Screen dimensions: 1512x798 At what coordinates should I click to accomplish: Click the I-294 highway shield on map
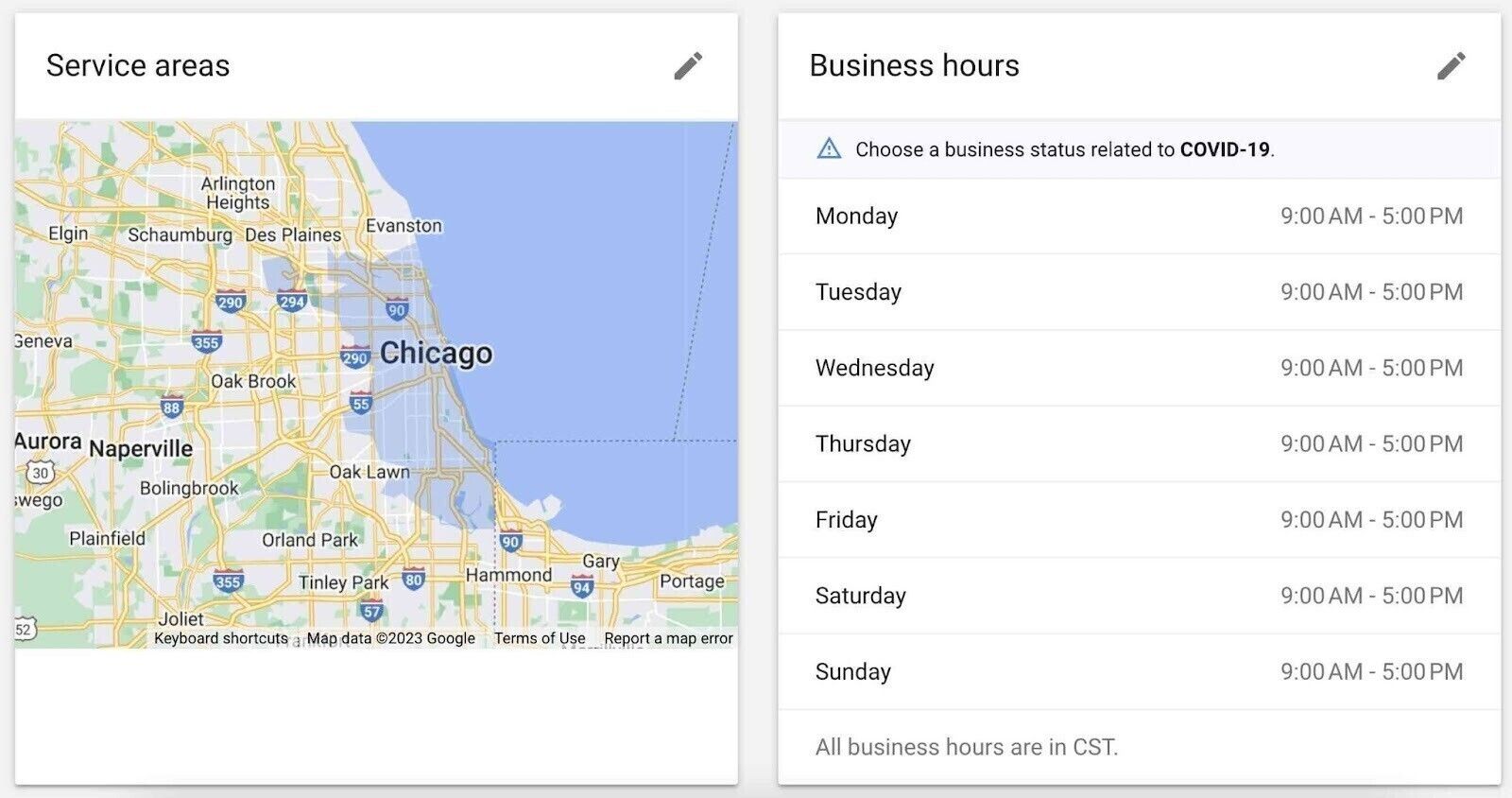click(x=292, y=302)
